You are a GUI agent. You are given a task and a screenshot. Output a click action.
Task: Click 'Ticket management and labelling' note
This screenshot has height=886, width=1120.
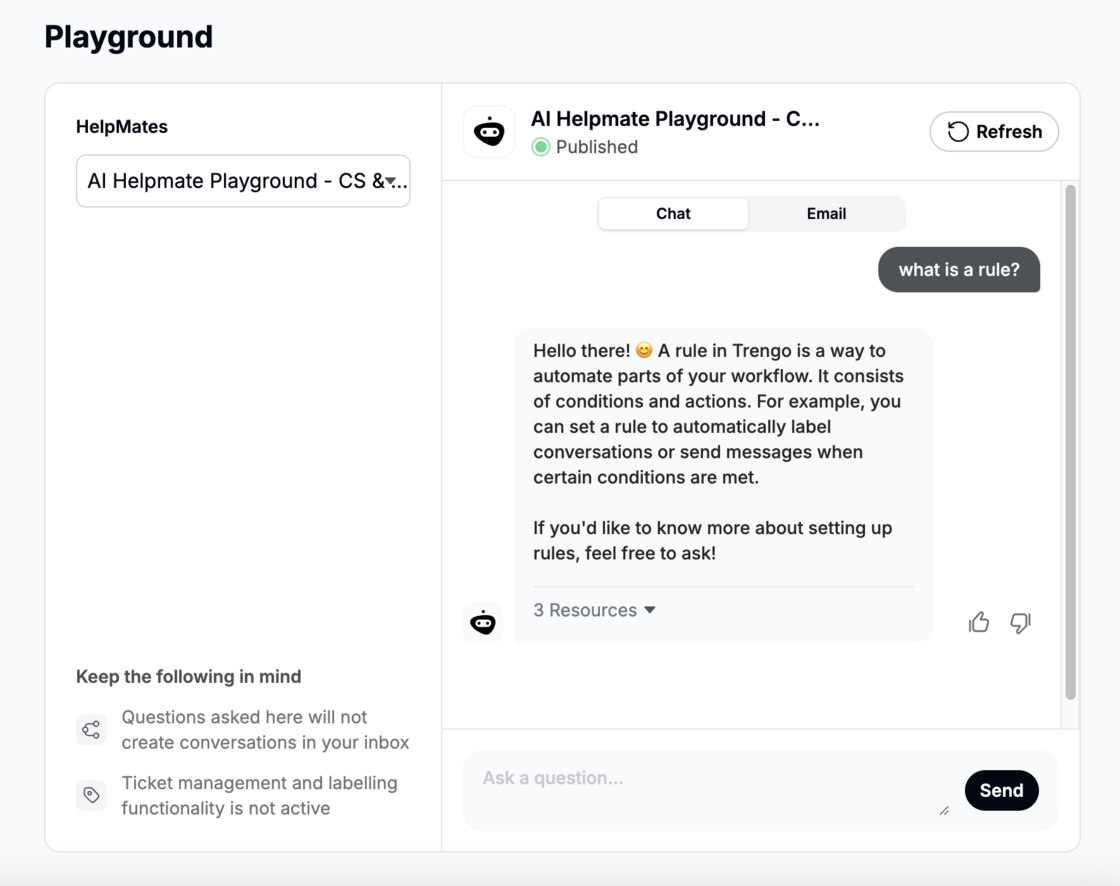click(259, 795)
